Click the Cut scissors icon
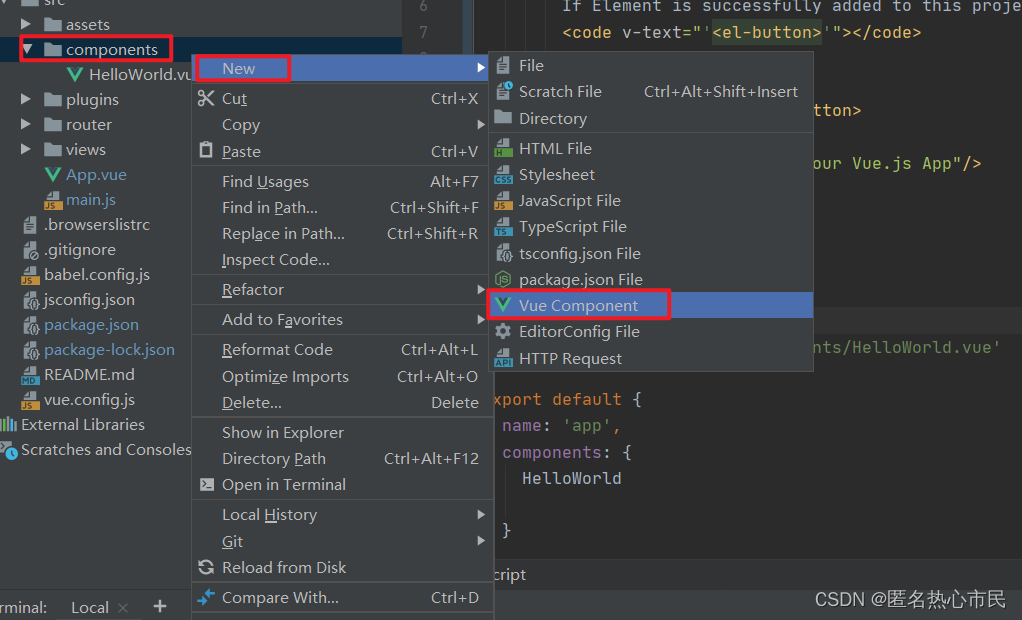The height and width of the screenshot is (620, 1022). [x=206, y=98]
